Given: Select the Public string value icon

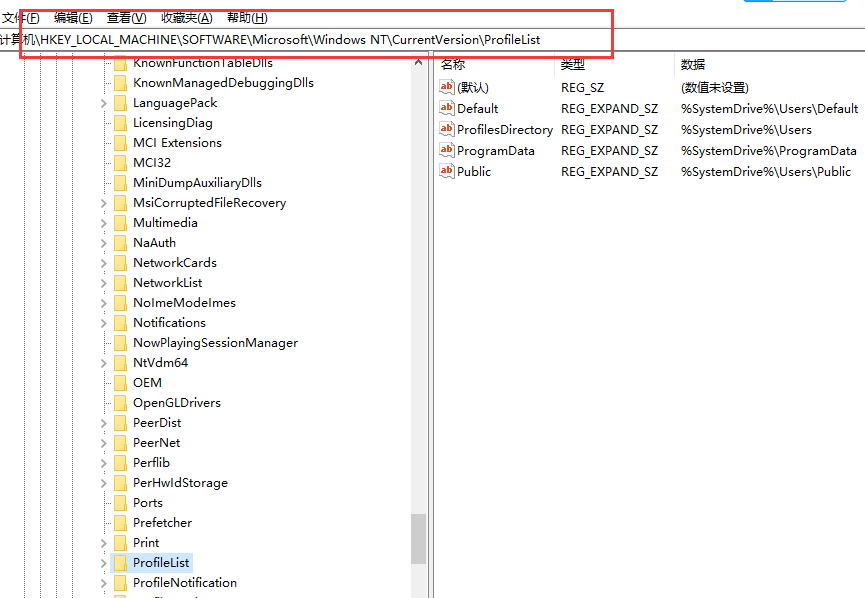Looking at the screenshot, I should coord(447,171).
